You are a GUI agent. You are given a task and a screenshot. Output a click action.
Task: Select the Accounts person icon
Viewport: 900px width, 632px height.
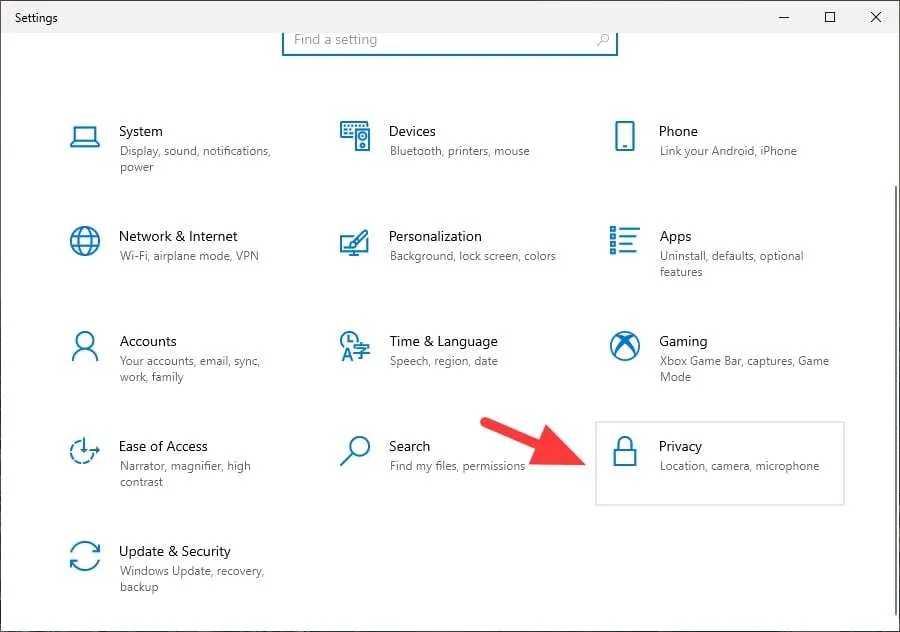point(85,346)
